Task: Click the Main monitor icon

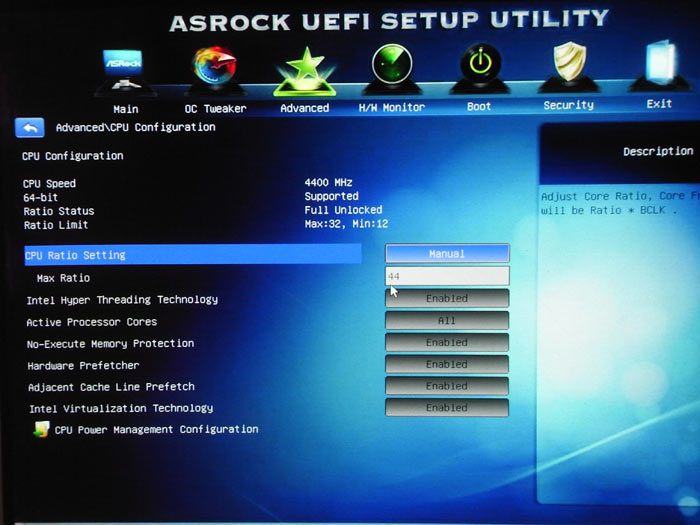Action: pyautogui.click(x=125, y=70)
